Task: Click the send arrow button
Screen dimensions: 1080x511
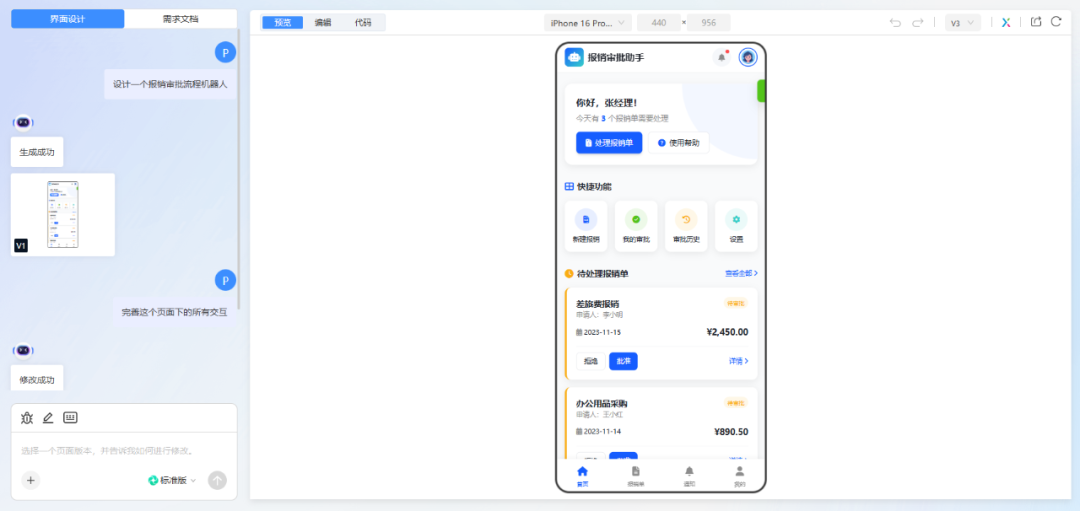Action: [217, 480]
